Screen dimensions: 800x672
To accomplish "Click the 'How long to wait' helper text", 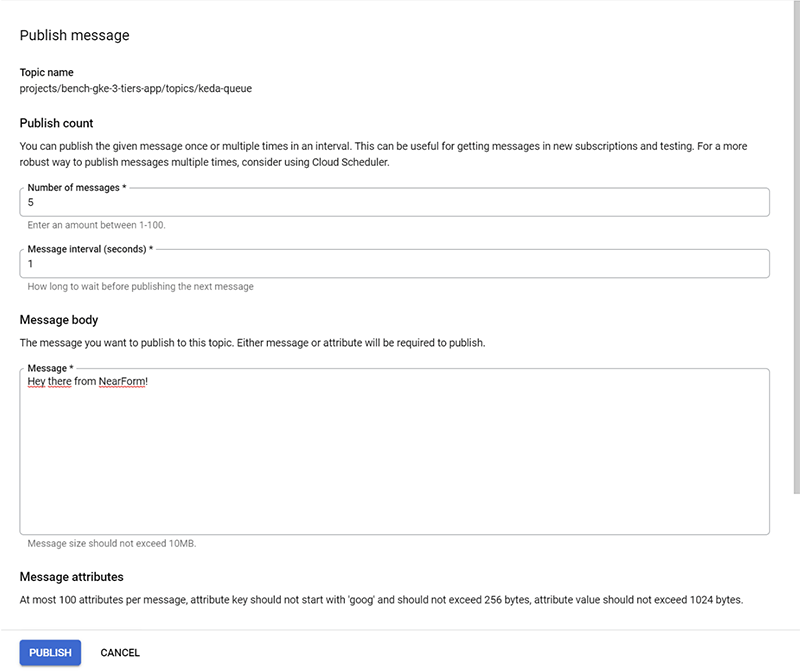I will pyautogui.click(x=140, y=286).
